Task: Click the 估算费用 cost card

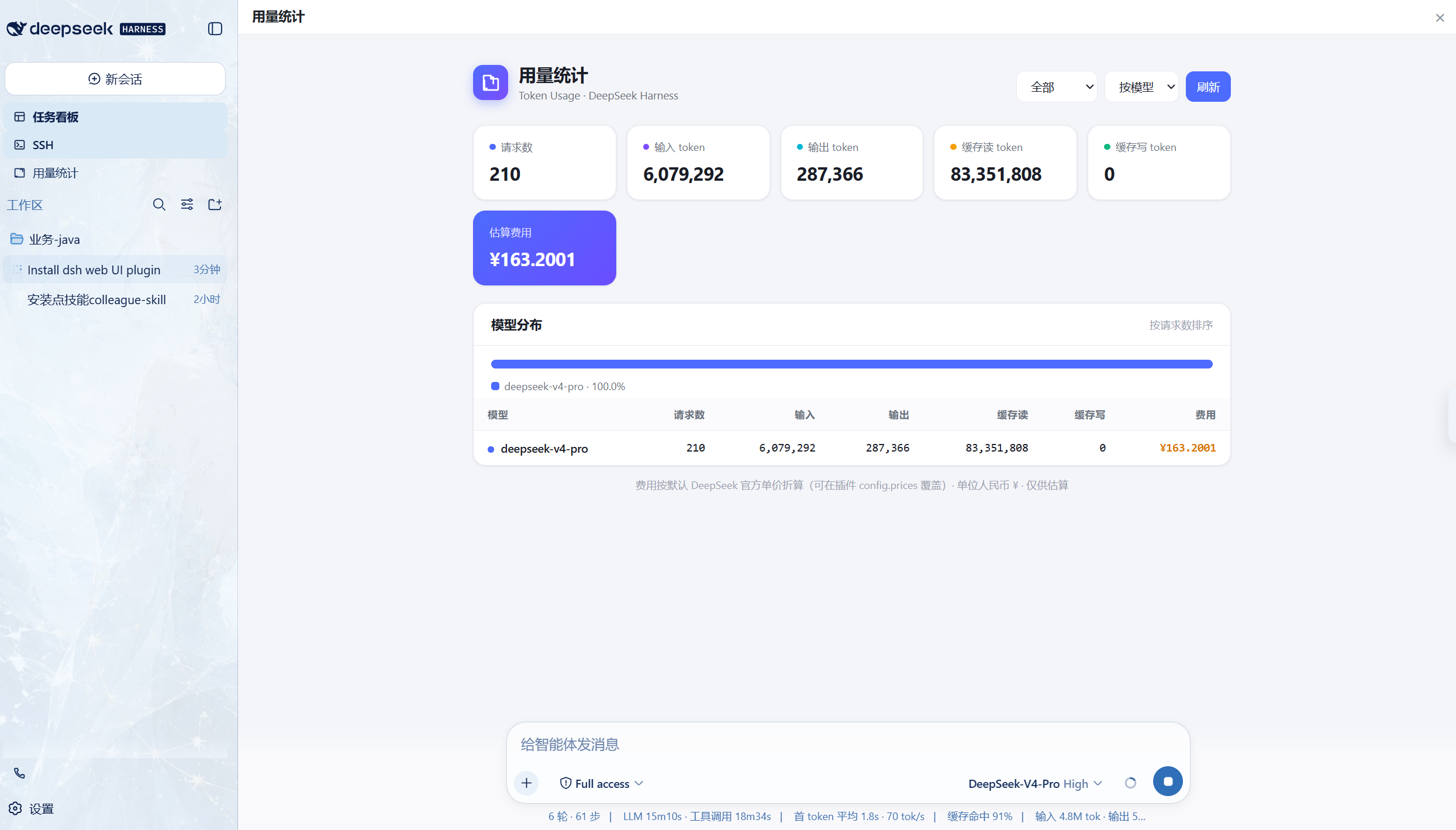Action: pyautogui.click(x=544, y=248)
